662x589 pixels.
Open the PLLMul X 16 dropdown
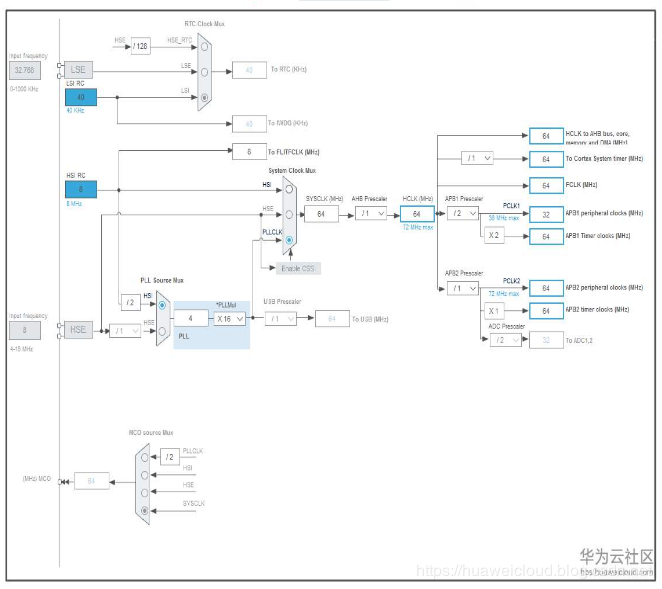(x=230, y=319)
